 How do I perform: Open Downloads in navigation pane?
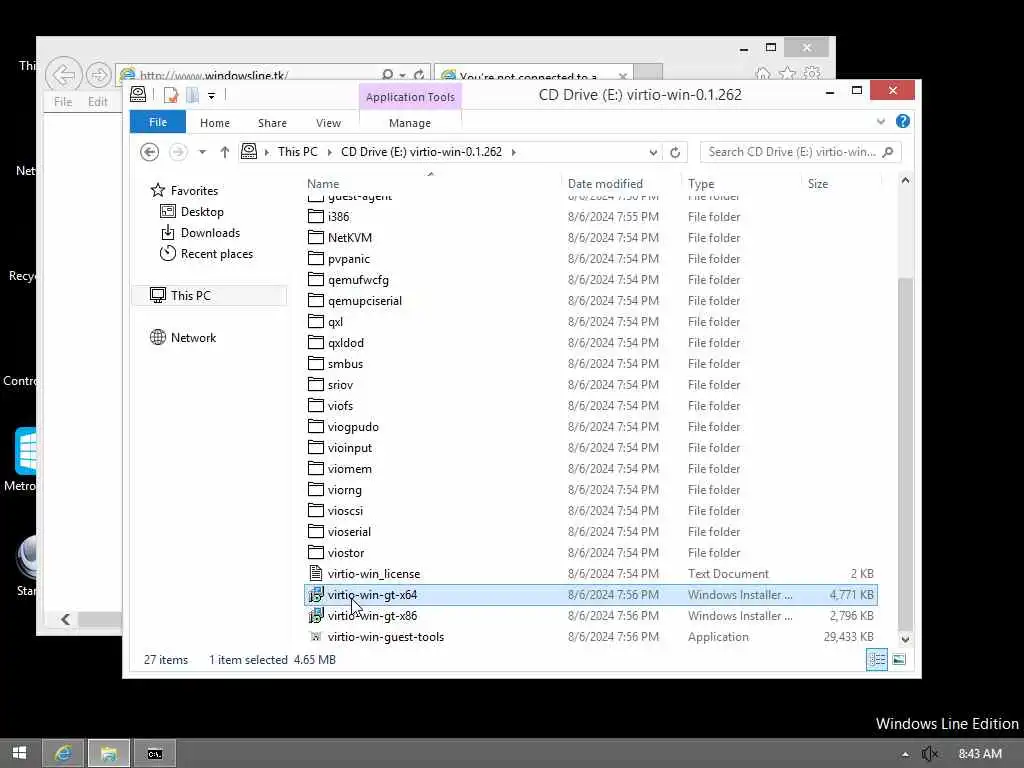click(210, 232)
